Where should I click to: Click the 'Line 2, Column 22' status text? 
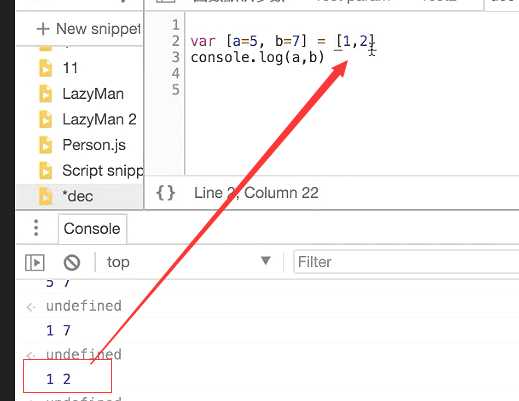[x=256, y=193]
